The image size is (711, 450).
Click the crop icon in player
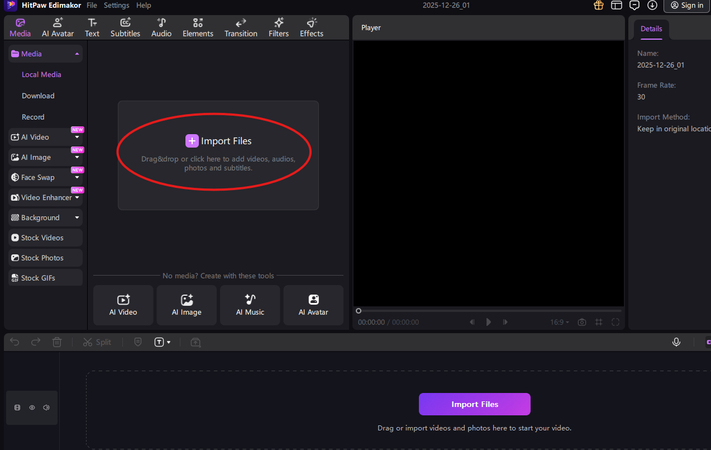[599, 322]
